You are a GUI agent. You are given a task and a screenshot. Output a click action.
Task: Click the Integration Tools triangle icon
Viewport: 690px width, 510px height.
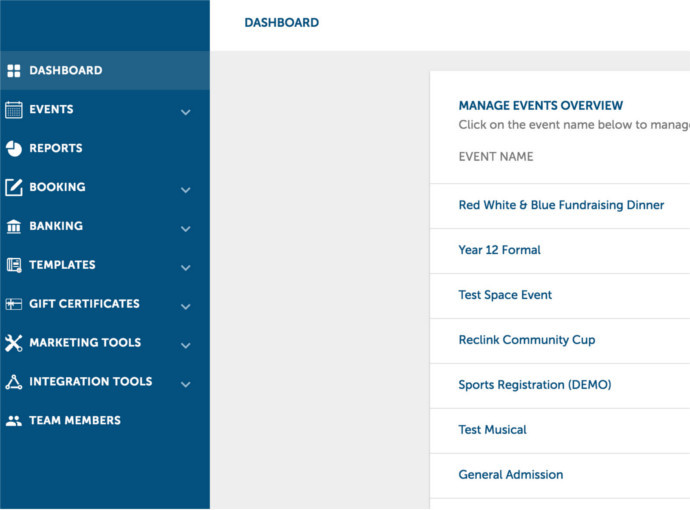point(14,382)
